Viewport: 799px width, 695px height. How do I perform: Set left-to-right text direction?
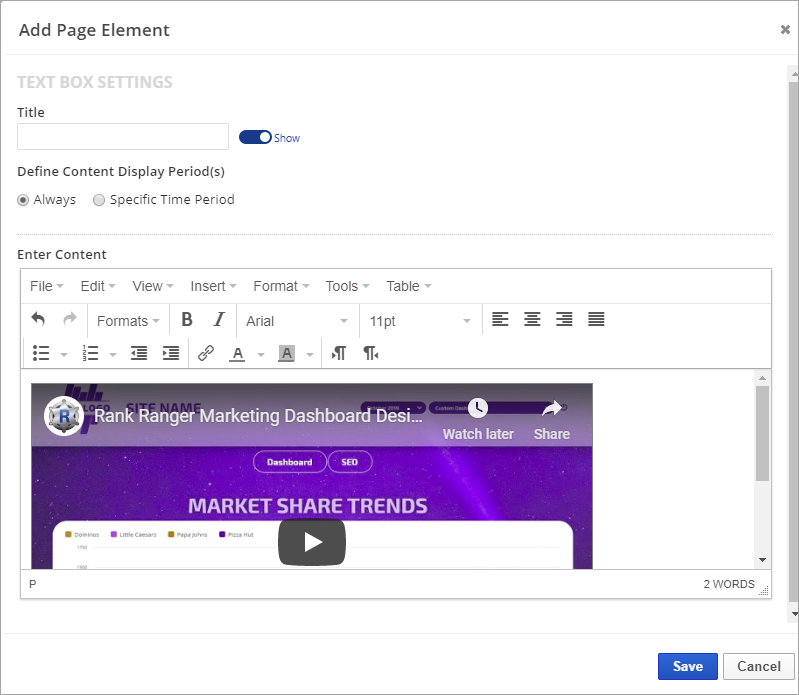pos(339,353)
